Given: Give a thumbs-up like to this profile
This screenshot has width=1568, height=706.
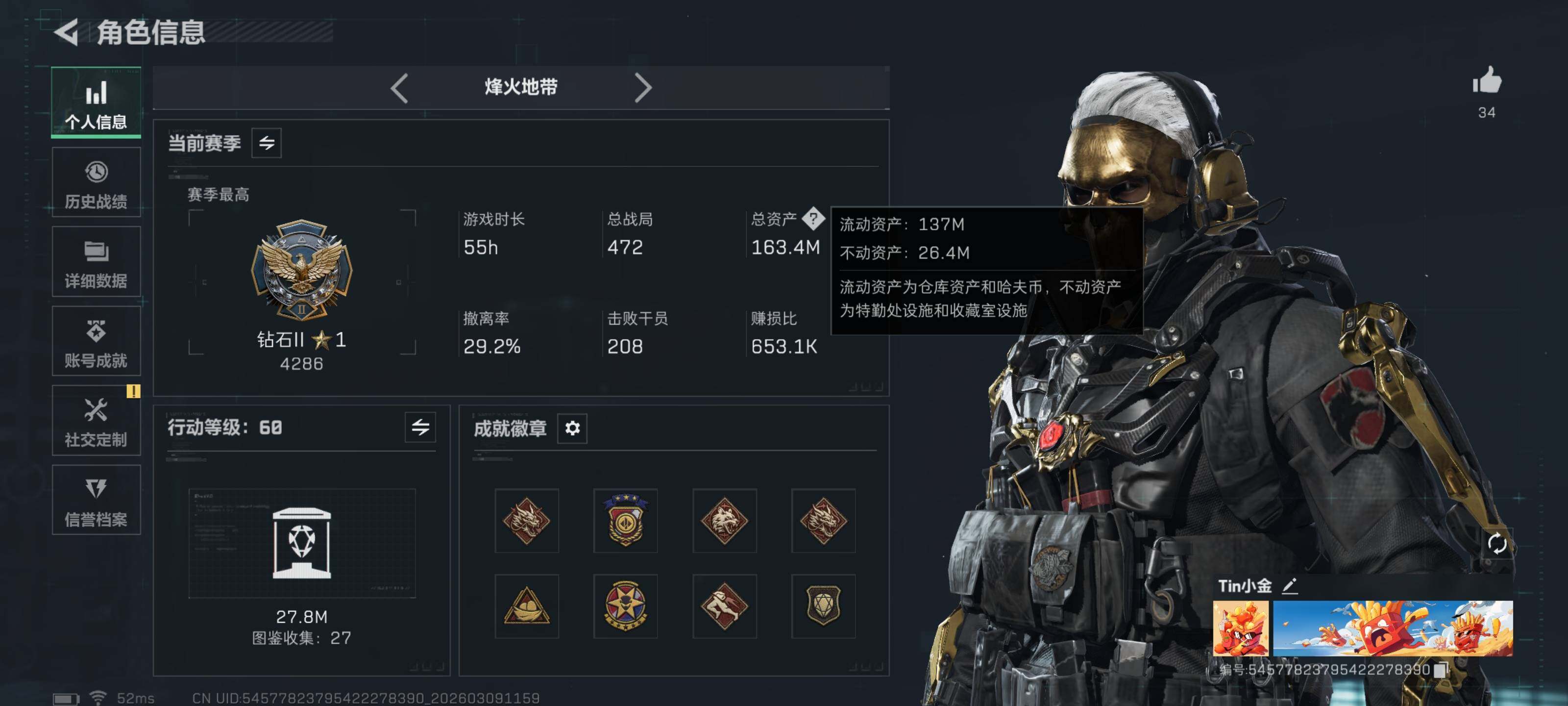Looking at the screenshot, I should [1487, 80].
